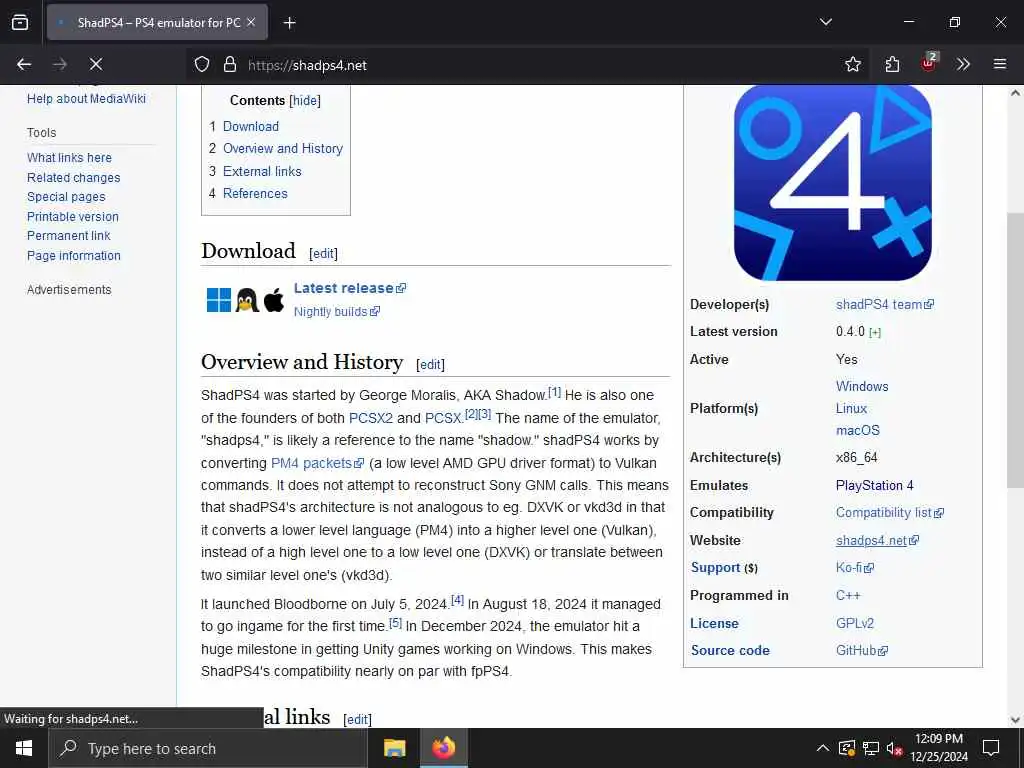Open PM4 packets external link
The image size is (1024, 768).
point(317,463)
